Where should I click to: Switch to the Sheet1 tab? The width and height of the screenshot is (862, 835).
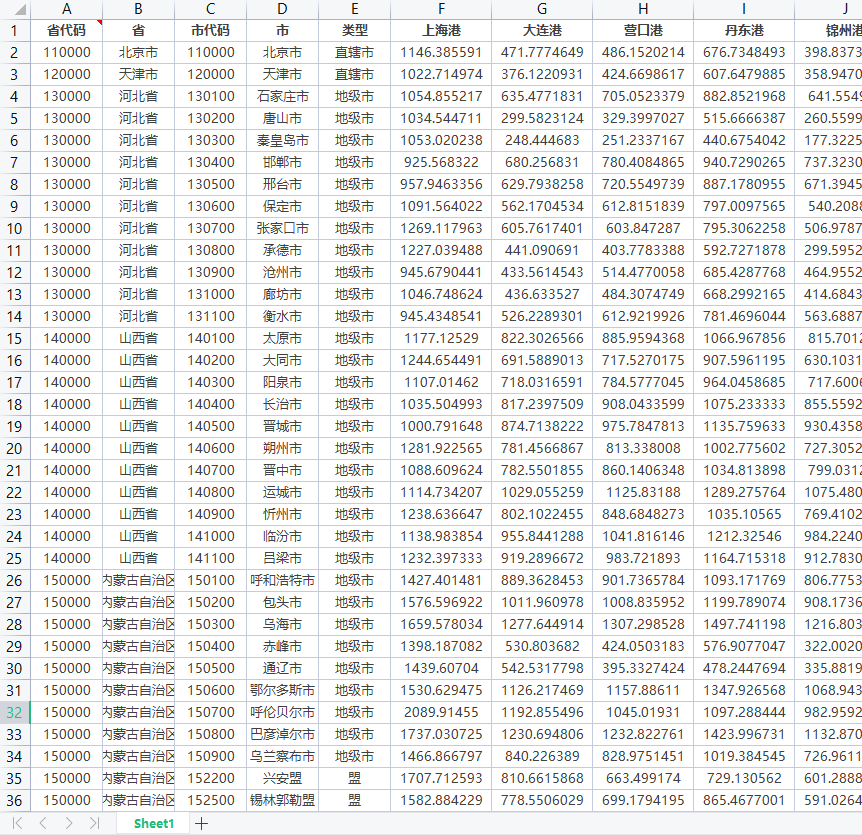point(154,823)
